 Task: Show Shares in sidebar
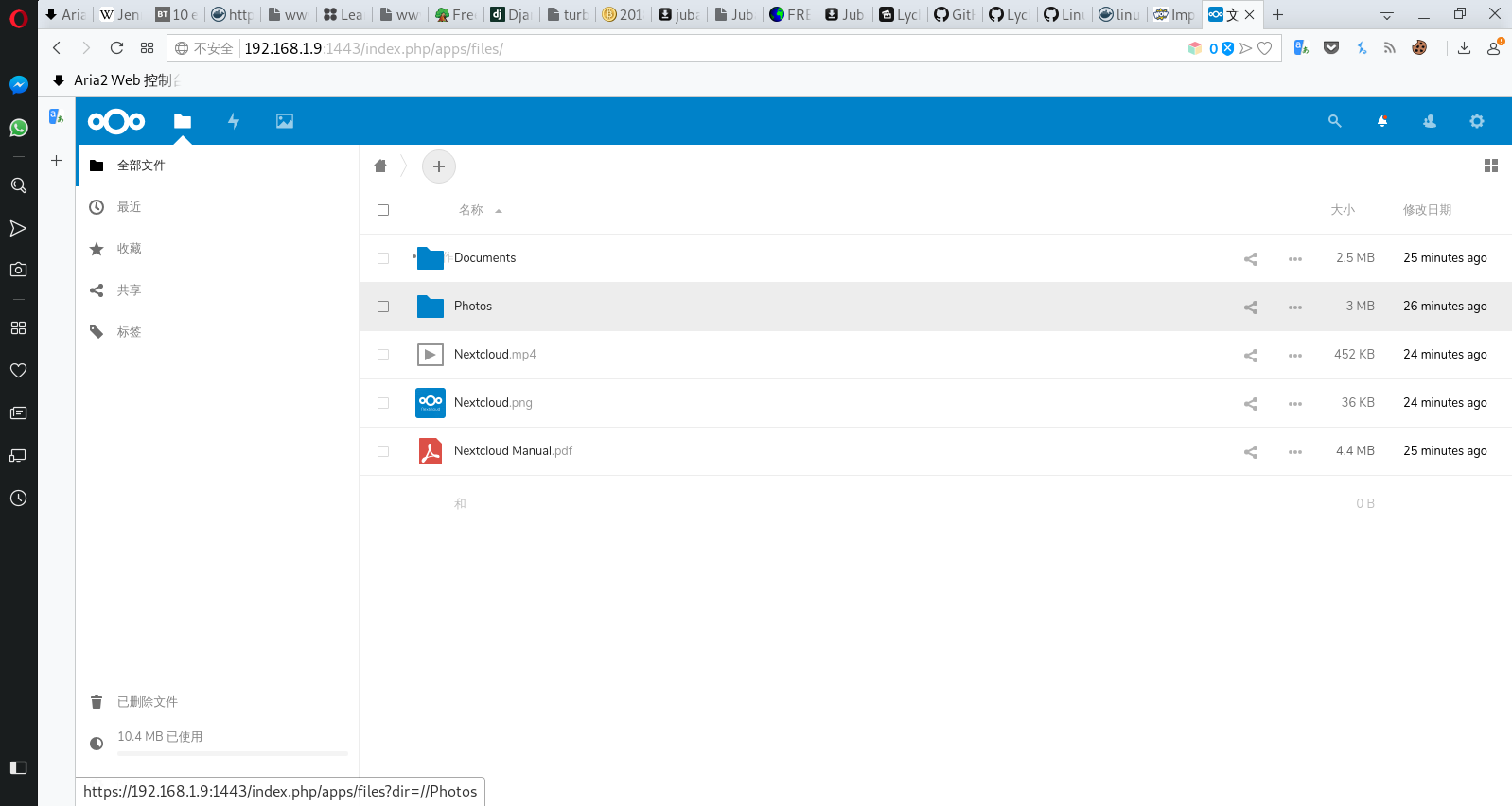pos(217,290)
